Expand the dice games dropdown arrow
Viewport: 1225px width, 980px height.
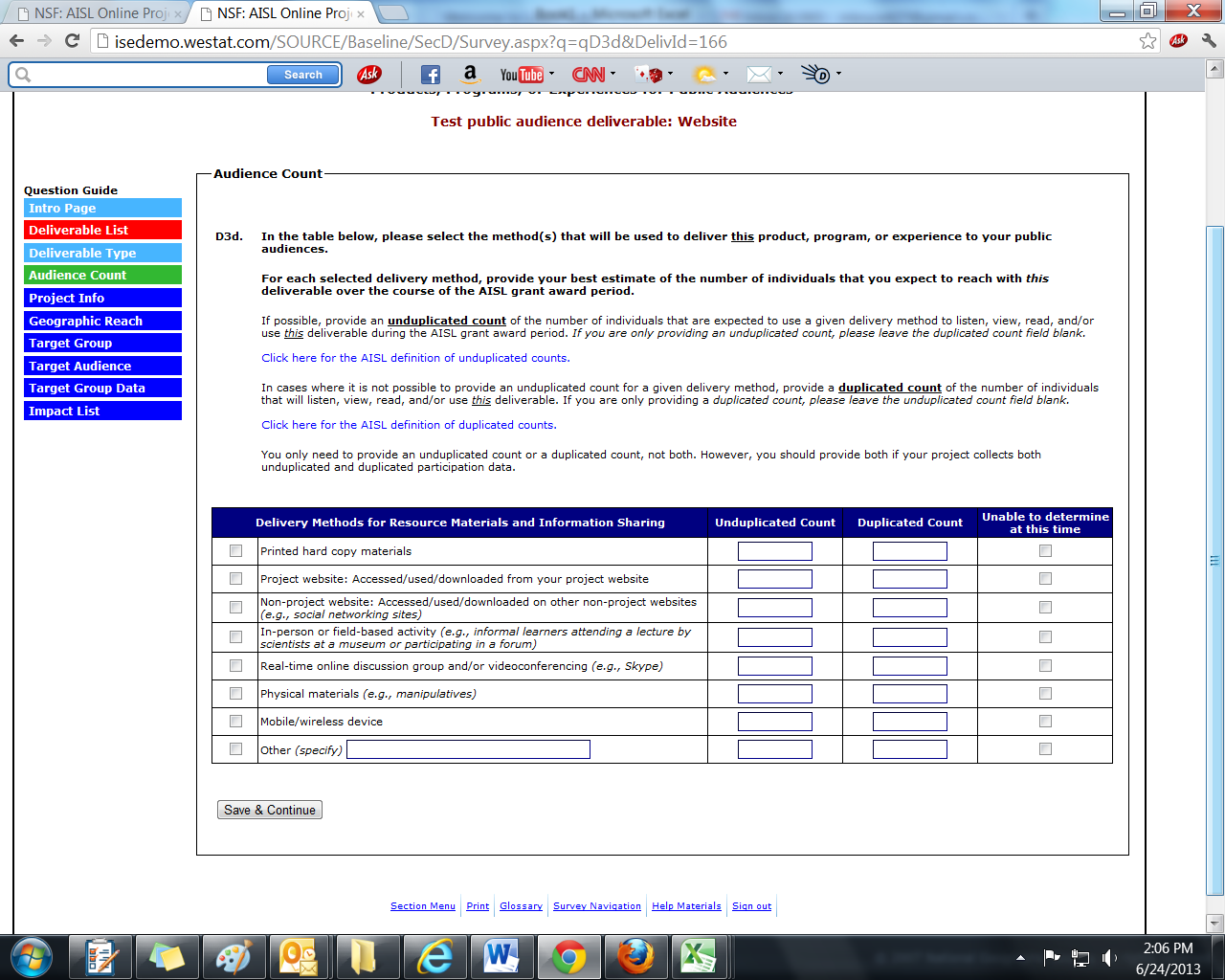(670, 74)
